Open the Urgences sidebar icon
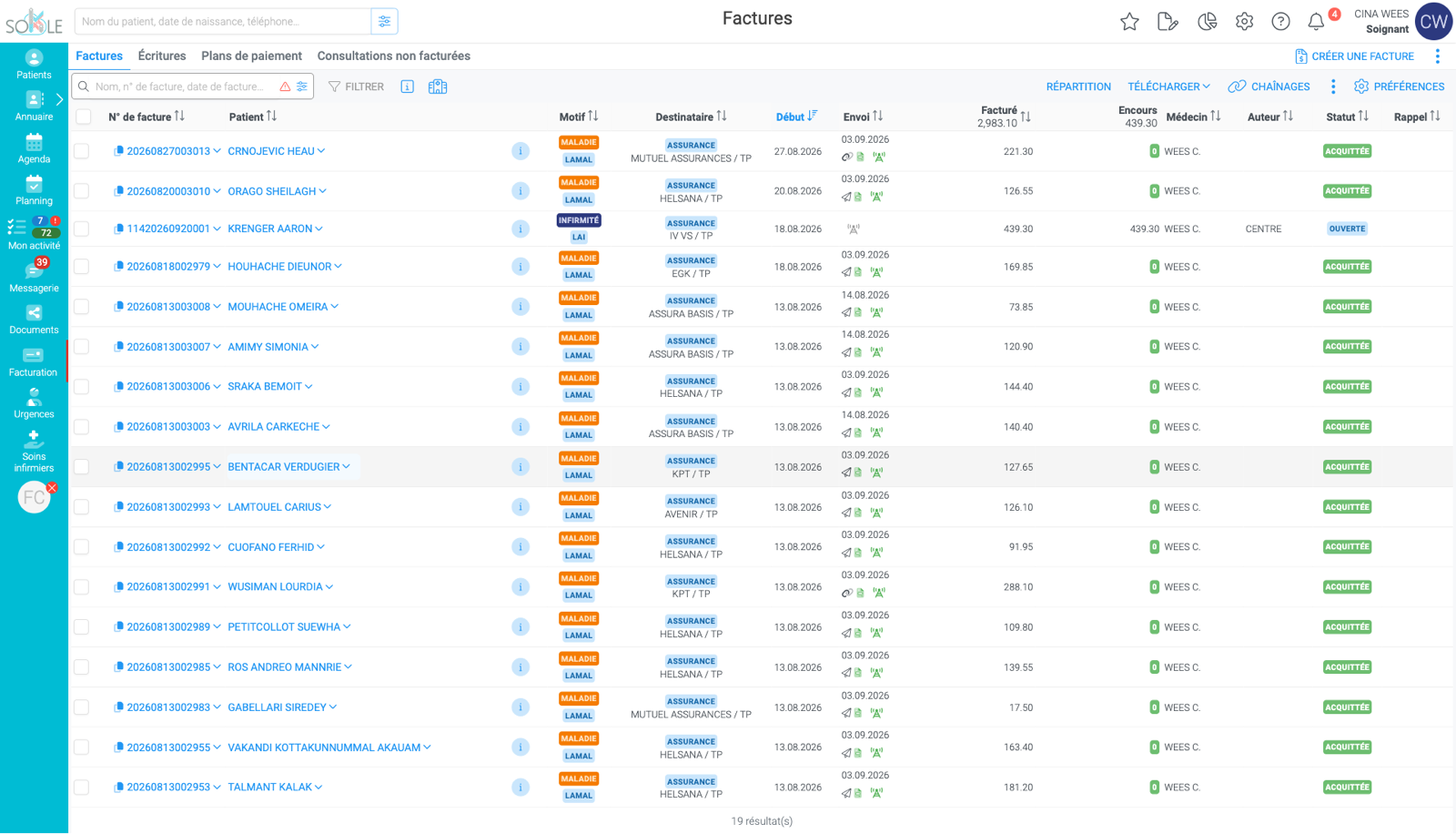Image resolution: width=1456 pixels, height=834 pixels. (34, 403)
